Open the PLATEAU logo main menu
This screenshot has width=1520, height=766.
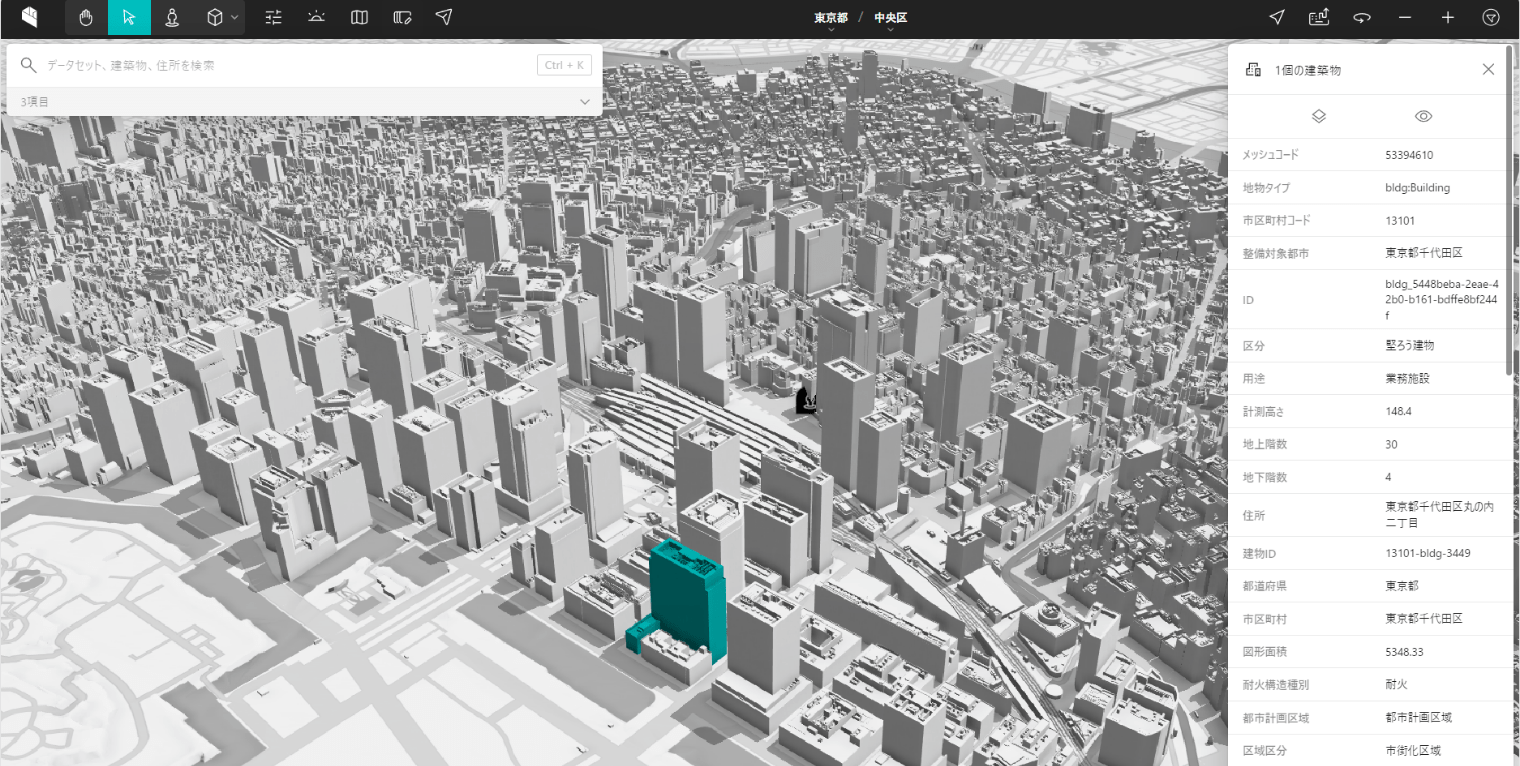(30, 17)
